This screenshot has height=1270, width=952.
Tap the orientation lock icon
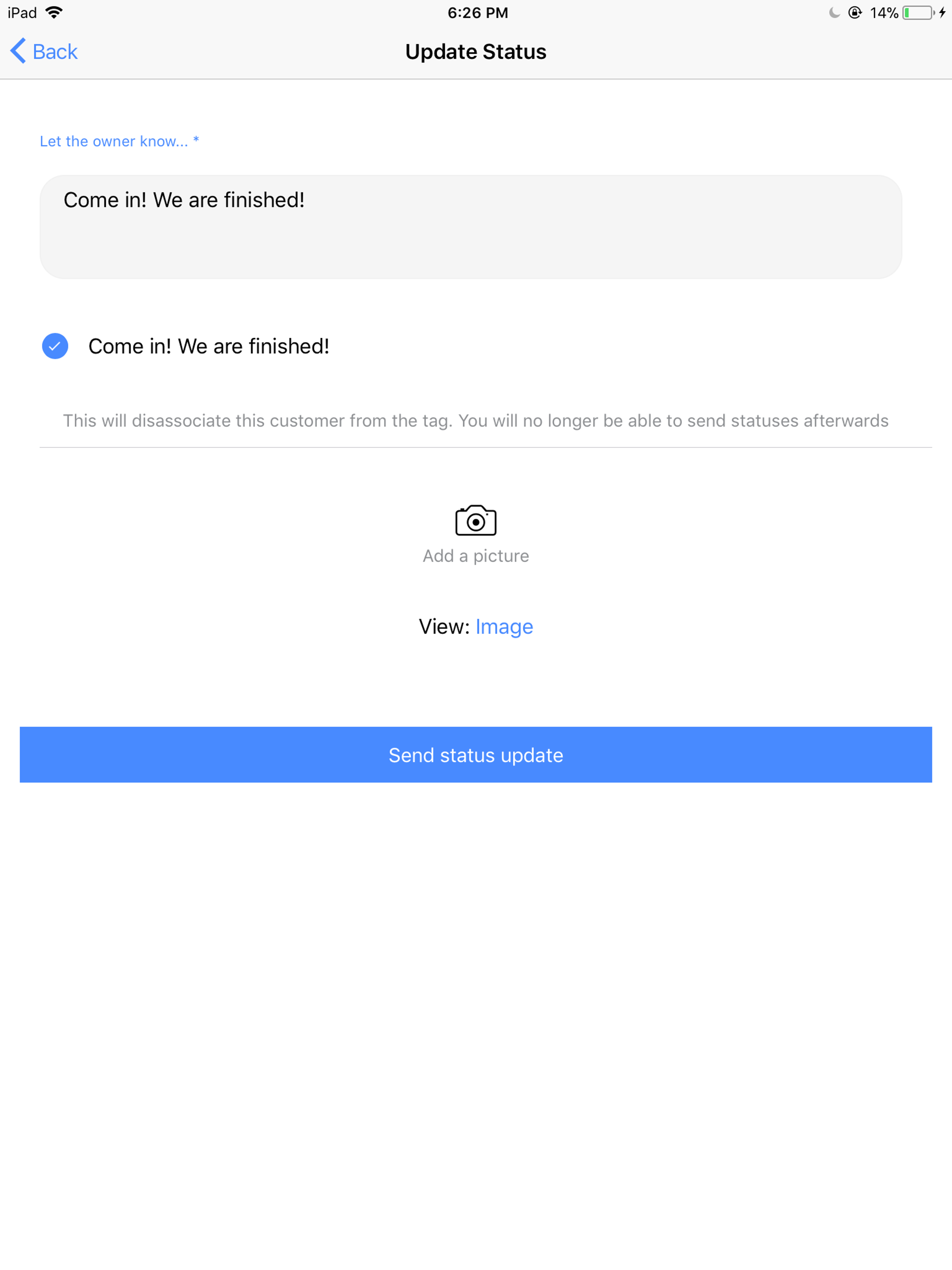coord(855,12)
